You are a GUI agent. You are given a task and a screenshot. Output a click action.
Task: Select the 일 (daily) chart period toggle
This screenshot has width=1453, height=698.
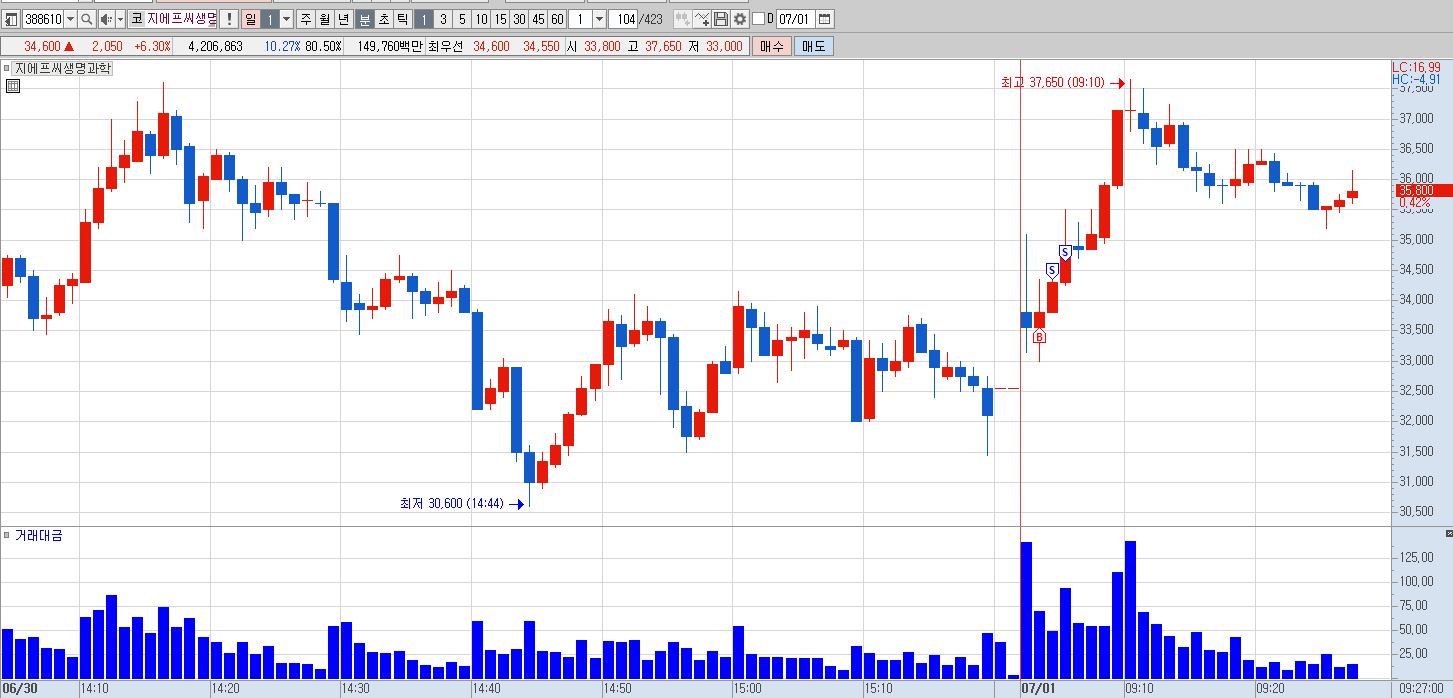pyautogui.click(x=250, y=19)
